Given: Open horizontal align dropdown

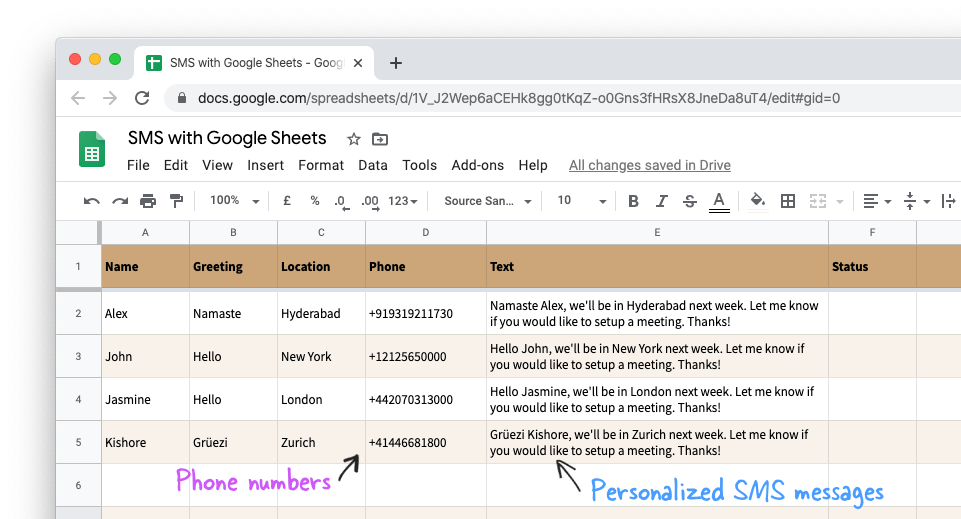Looking at the screenshot, I should pyautogui.click(x=877, y=201).
